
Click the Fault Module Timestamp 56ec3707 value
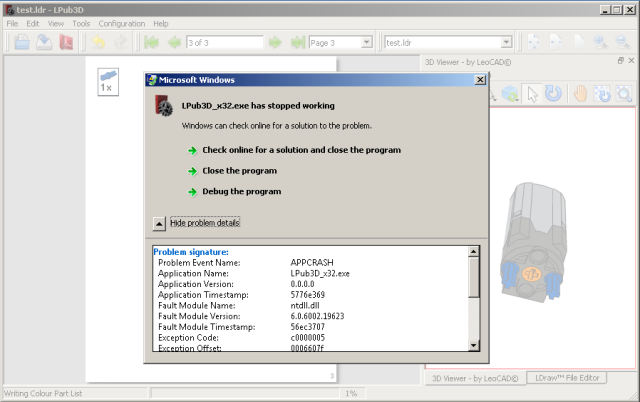tap(307, 327)
